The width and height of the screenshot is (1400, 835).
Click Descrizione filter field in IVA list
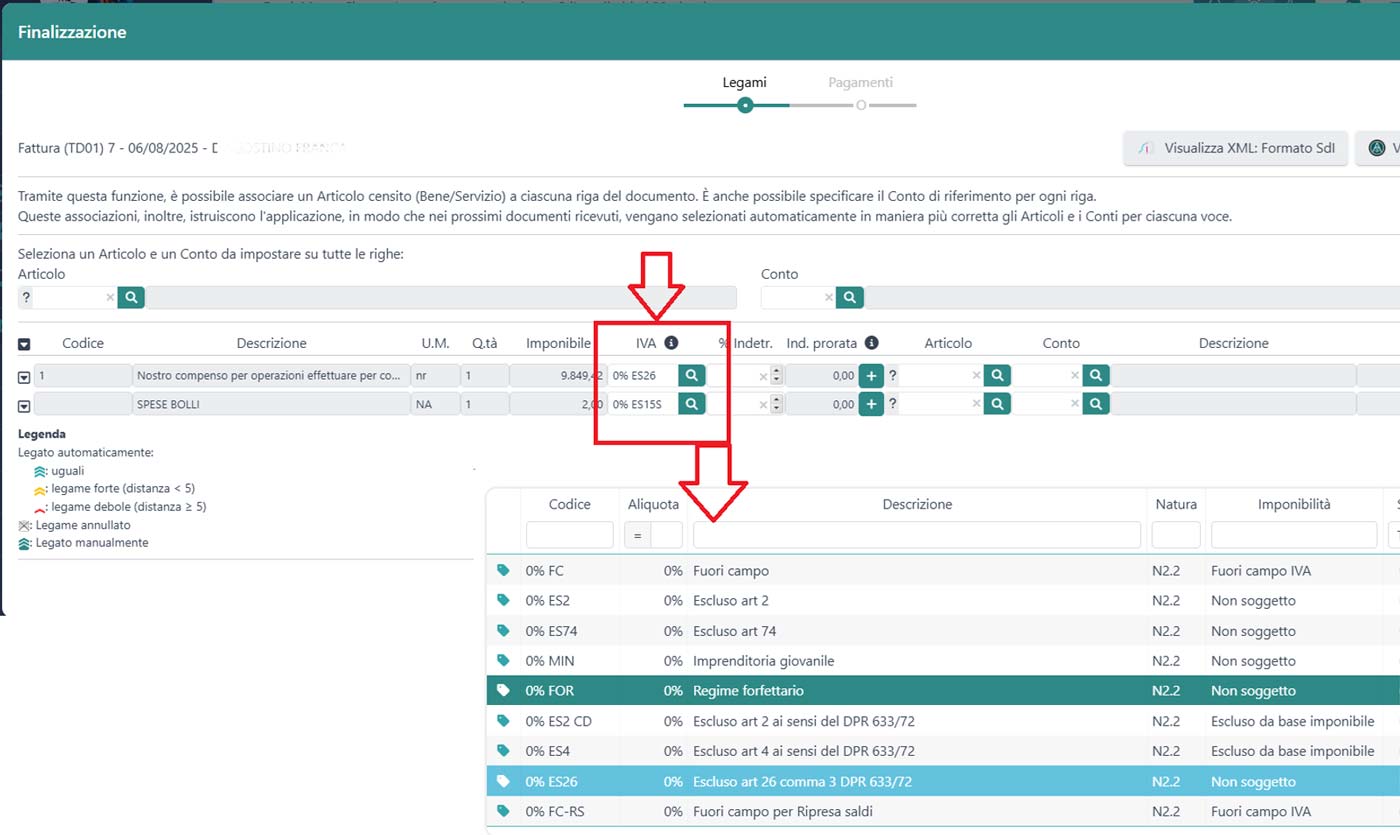click(x=916, y=535)
